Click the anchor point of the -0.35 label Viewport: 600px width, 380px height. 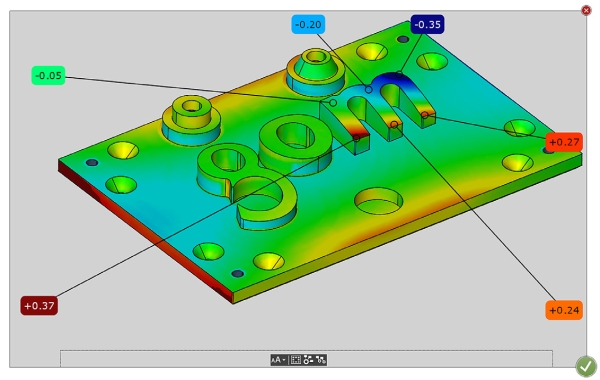point(399,75)
